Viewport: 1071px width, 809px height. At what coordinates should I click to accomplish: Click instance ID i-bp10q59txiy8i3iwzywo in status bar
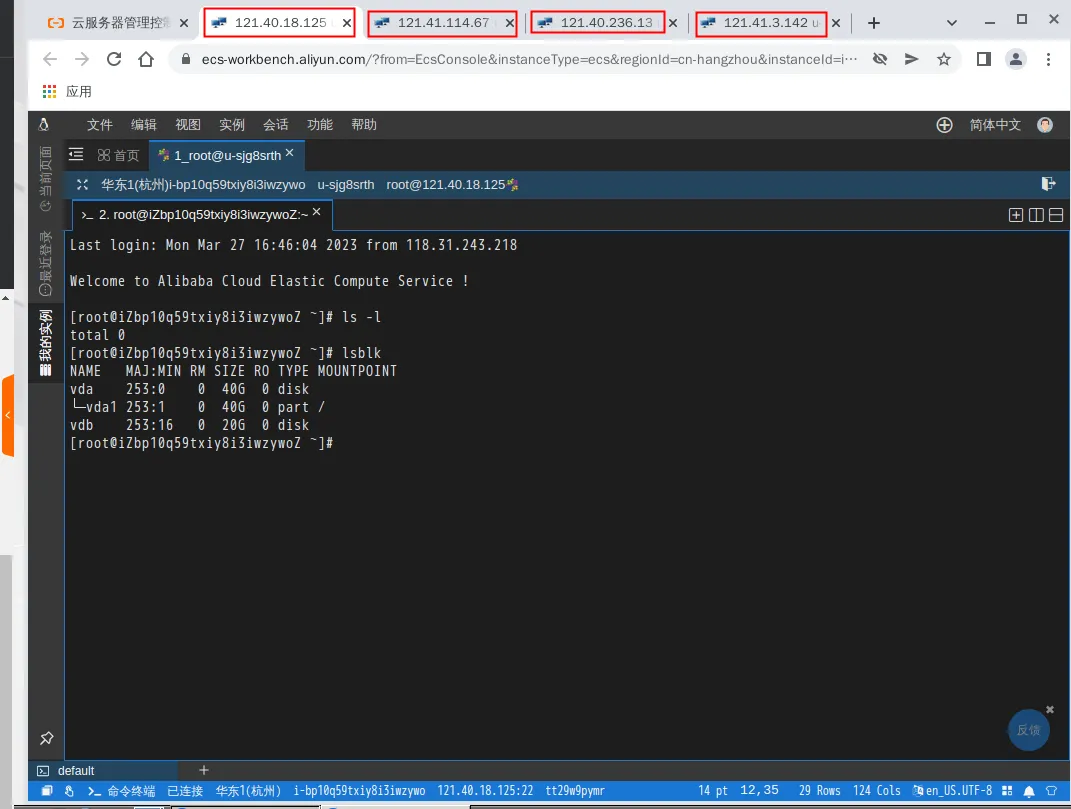[x=359, y=791]
